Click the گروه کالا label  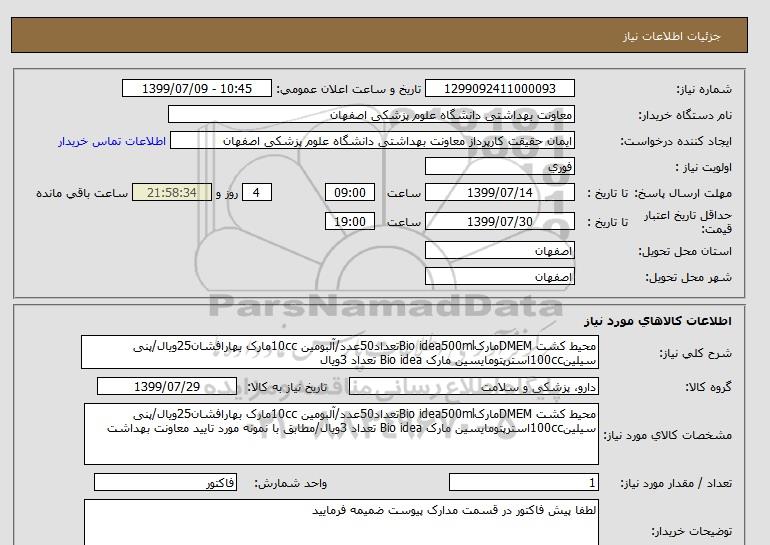click(x=709, y=387)
